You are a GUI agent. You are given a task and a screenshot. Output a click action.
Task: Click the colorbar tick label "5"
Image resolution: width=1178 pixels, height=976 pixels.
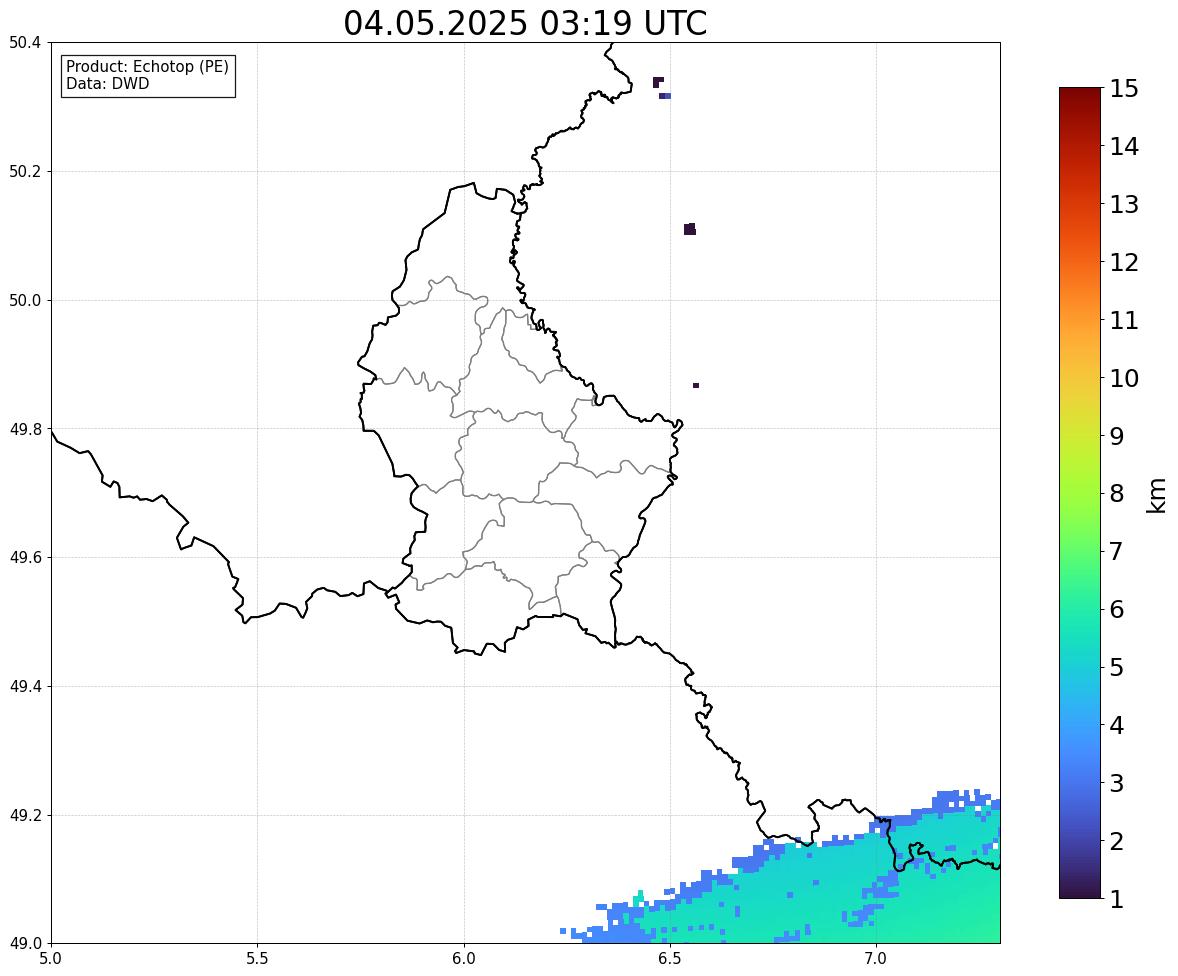(1117, 667)
